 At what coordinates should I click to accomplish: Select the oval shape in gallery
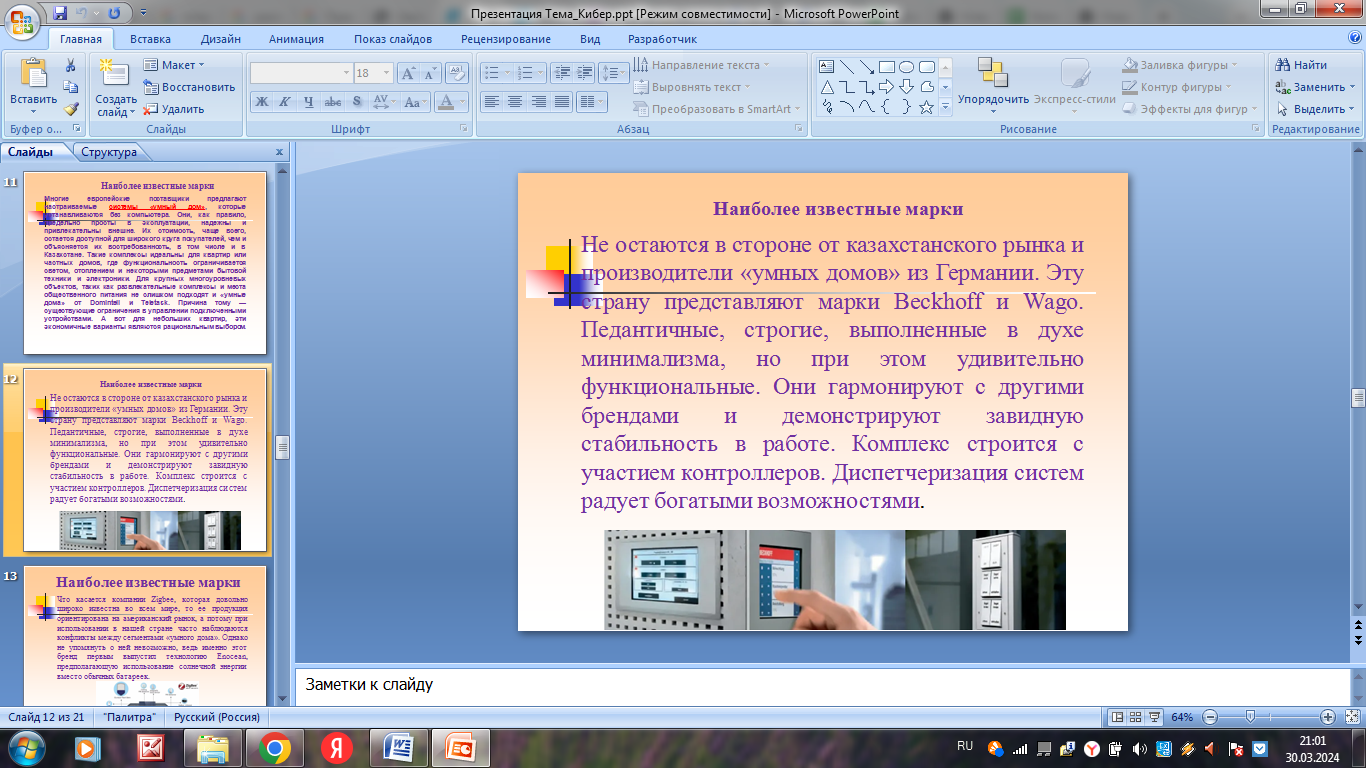click(x=907, y=67)
